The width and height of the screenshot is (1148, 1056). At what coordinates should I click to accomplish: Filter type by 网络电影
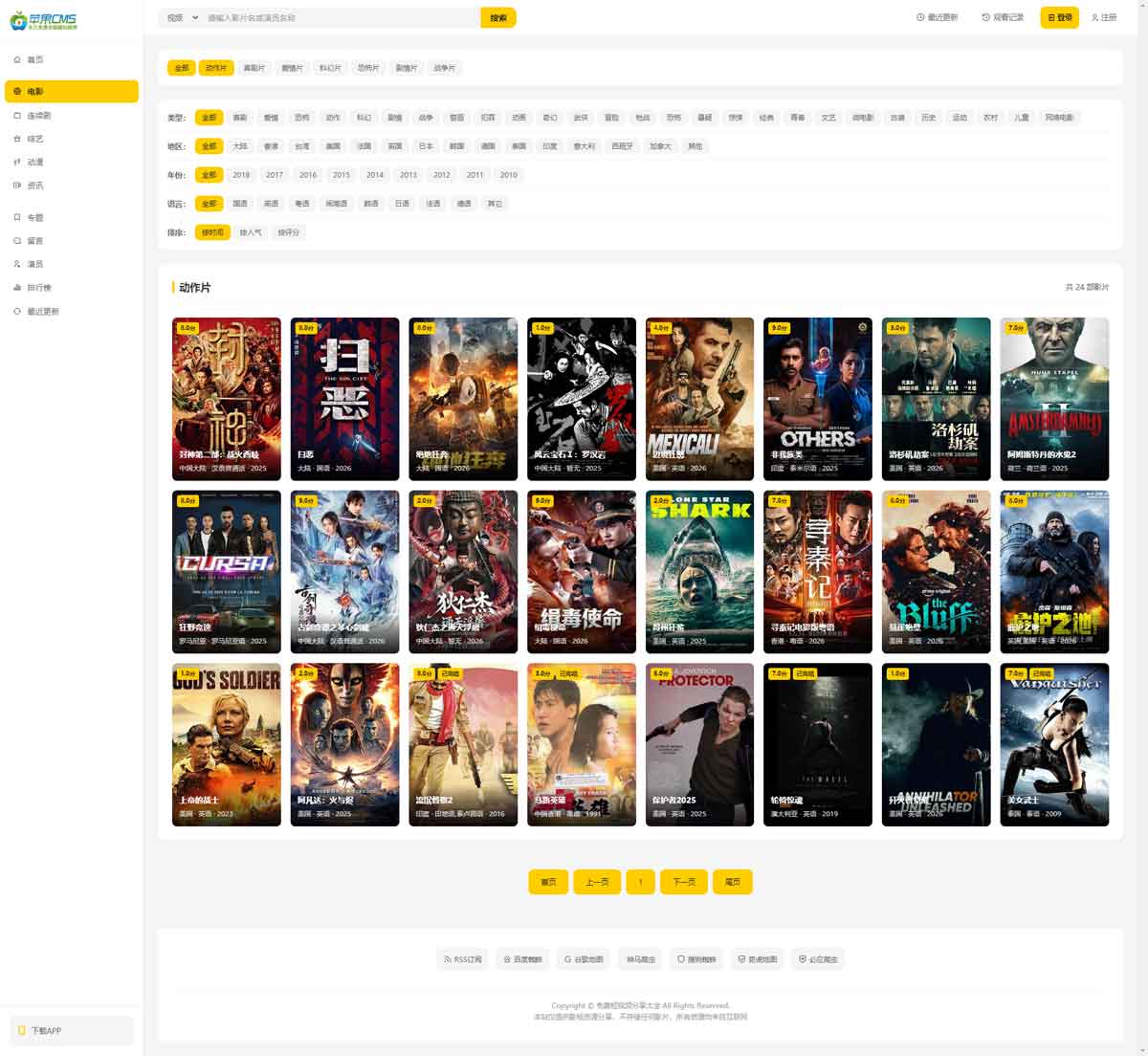[x=1059, y=118]
